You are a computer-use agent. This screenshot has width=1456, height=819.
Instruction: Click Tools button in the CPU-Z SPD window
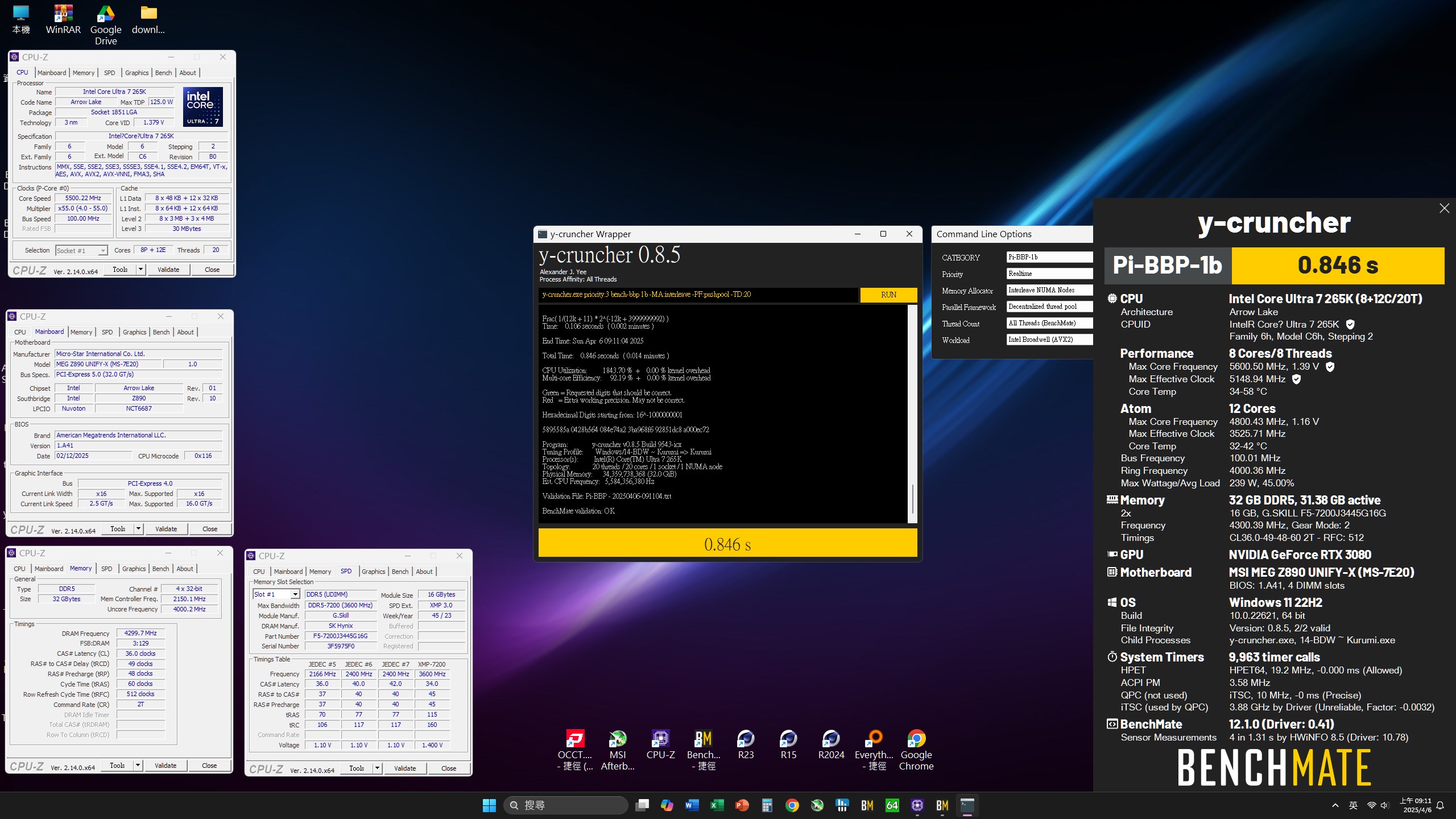(357, 768)
